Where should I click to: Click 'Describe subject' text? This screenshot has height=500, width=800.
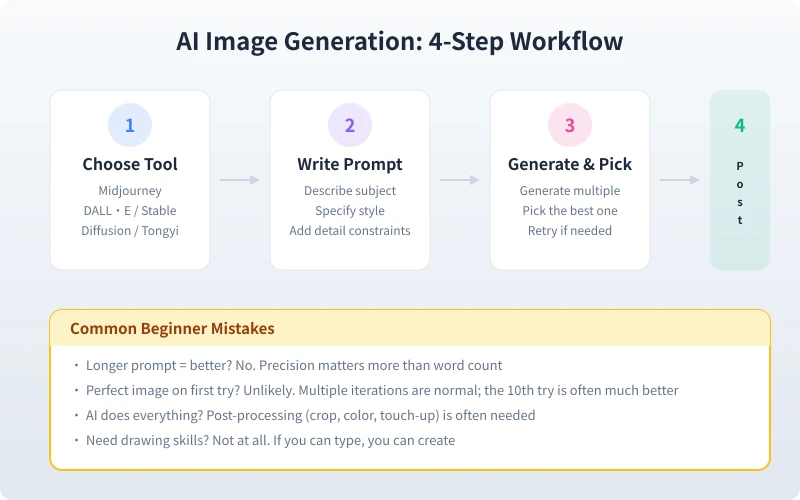349,191
